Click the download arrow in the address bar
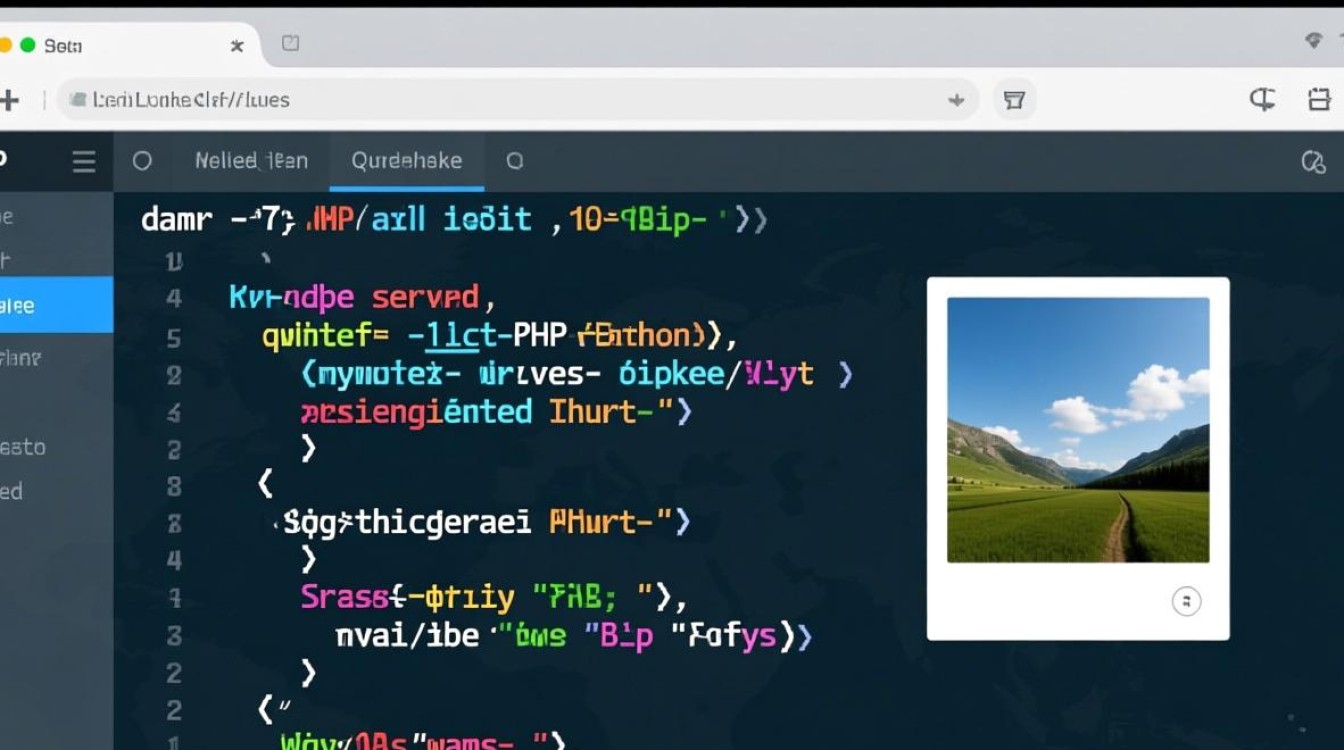This screenshot has height=750, width=1344. 956,100
